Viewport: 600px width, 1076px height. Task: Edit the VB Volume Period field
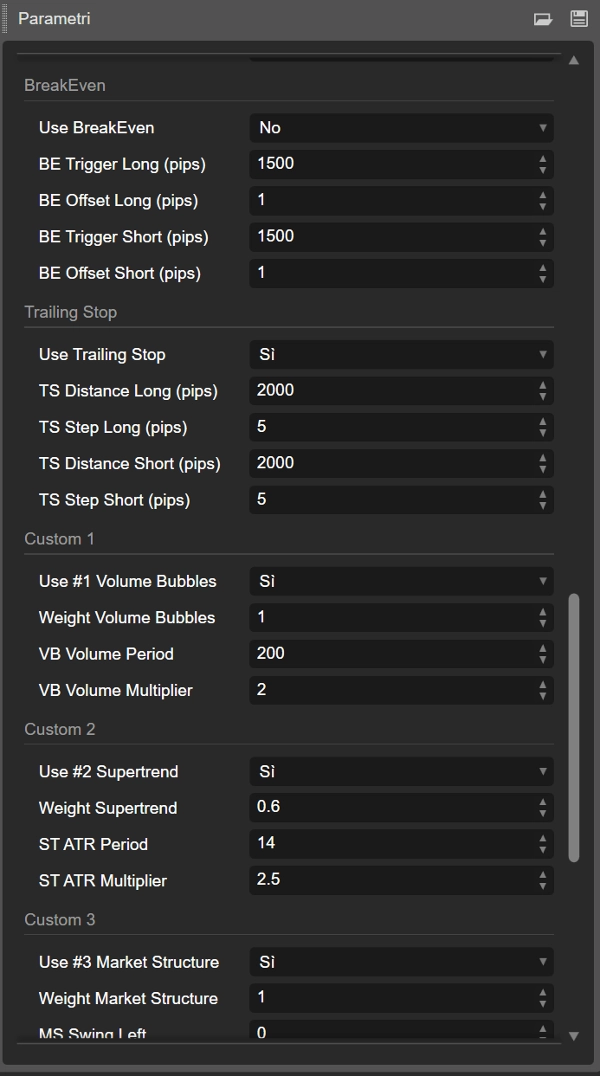391,654
